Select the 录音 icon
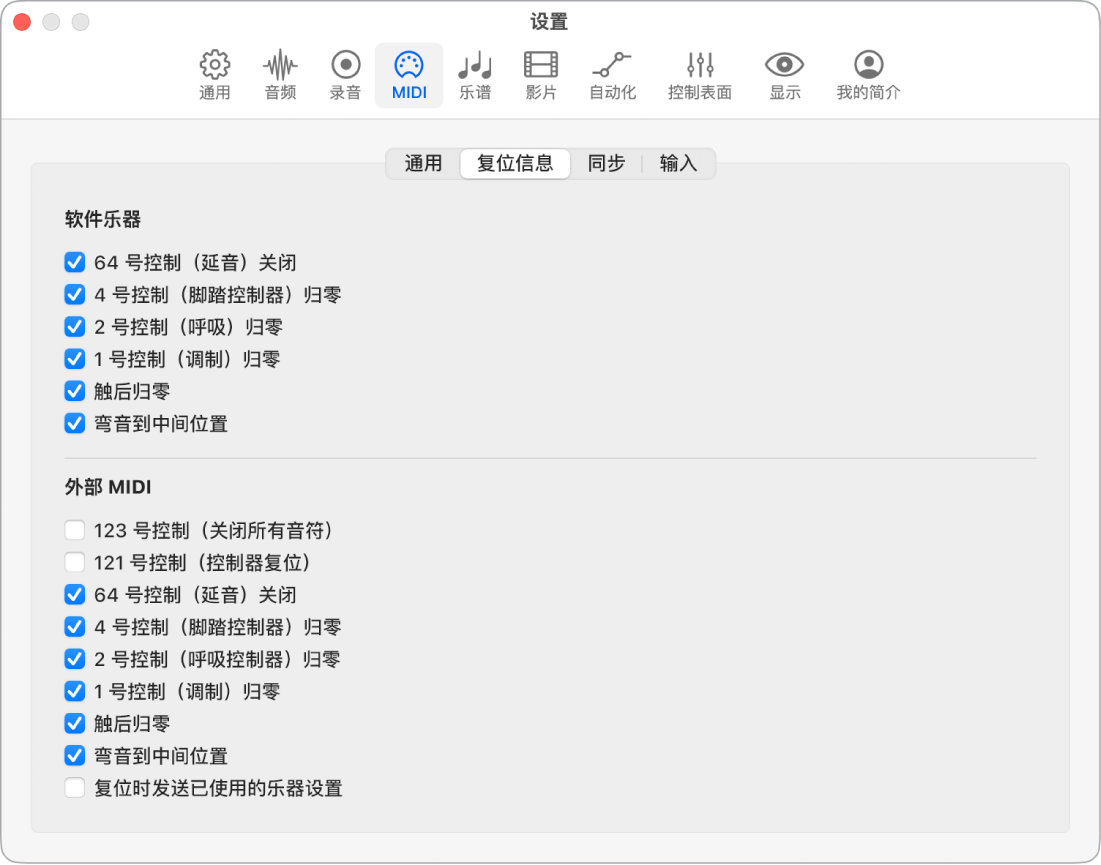Image resolution: width=1101 pixels, height=865 pixels. [344, 75]
